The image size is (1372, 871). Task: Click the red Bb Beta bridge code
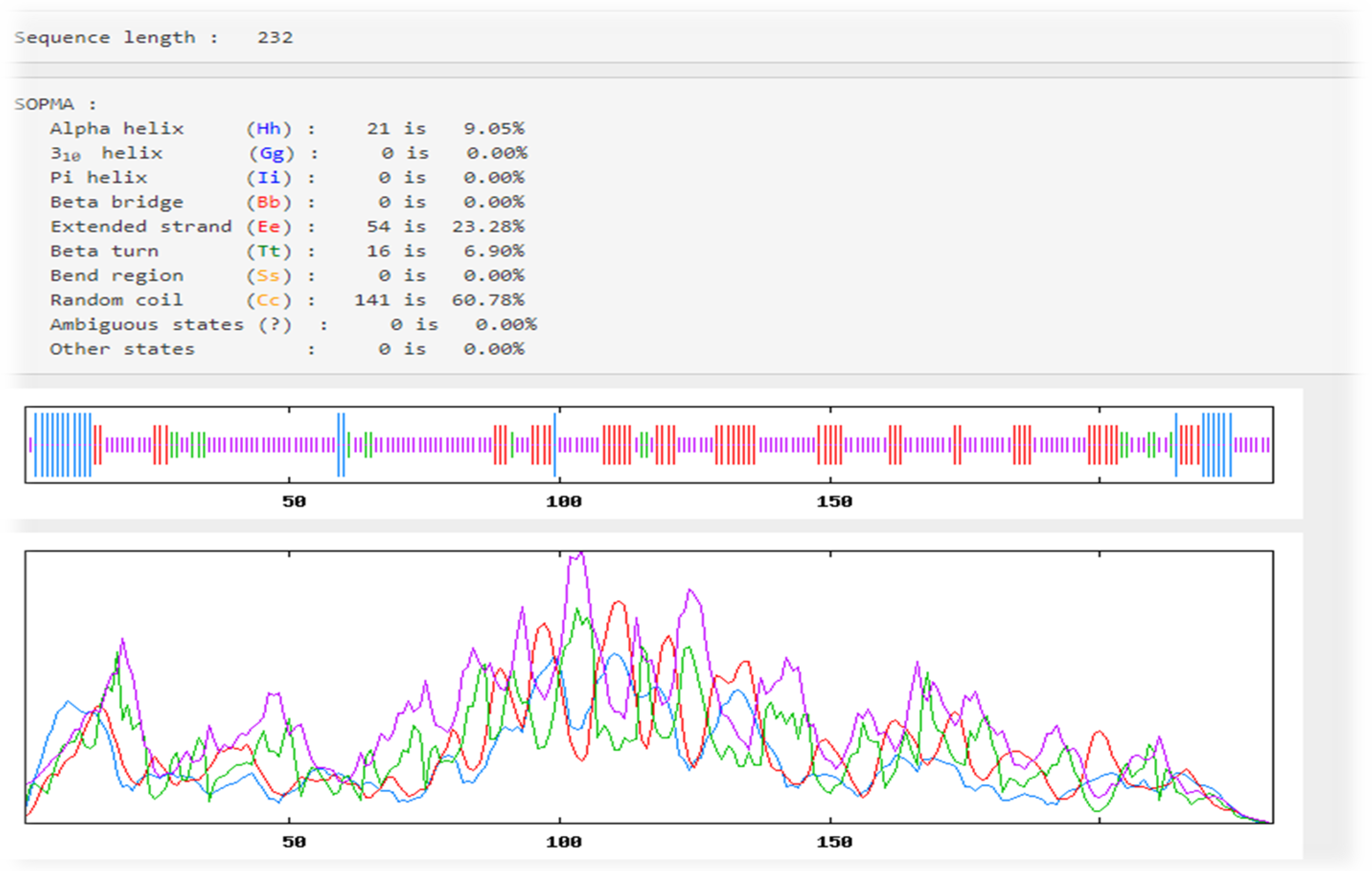point(269,202)
